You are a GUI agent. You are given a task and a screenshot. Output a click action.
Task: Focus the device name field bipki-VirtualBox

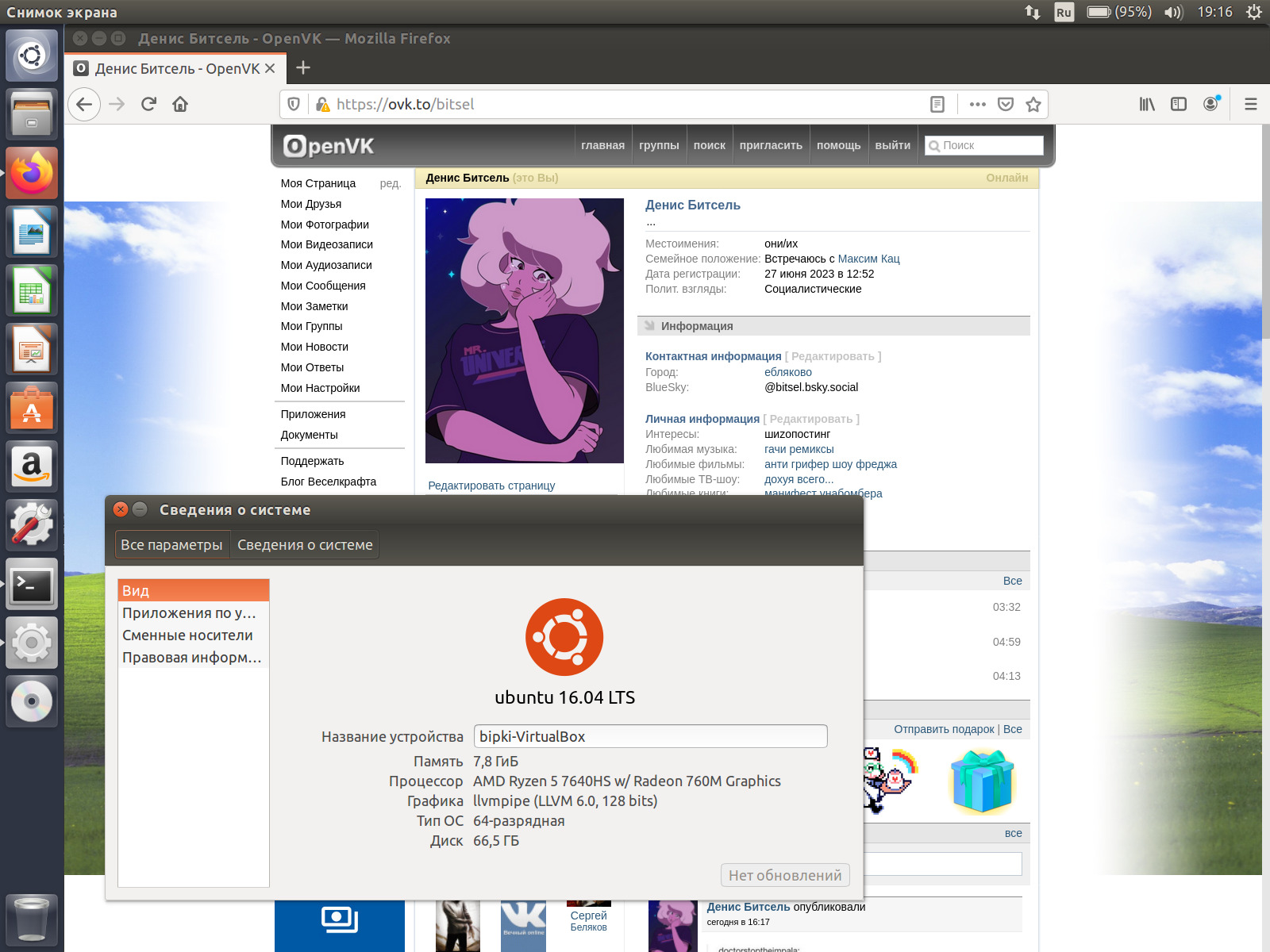[x=650, y=736]
